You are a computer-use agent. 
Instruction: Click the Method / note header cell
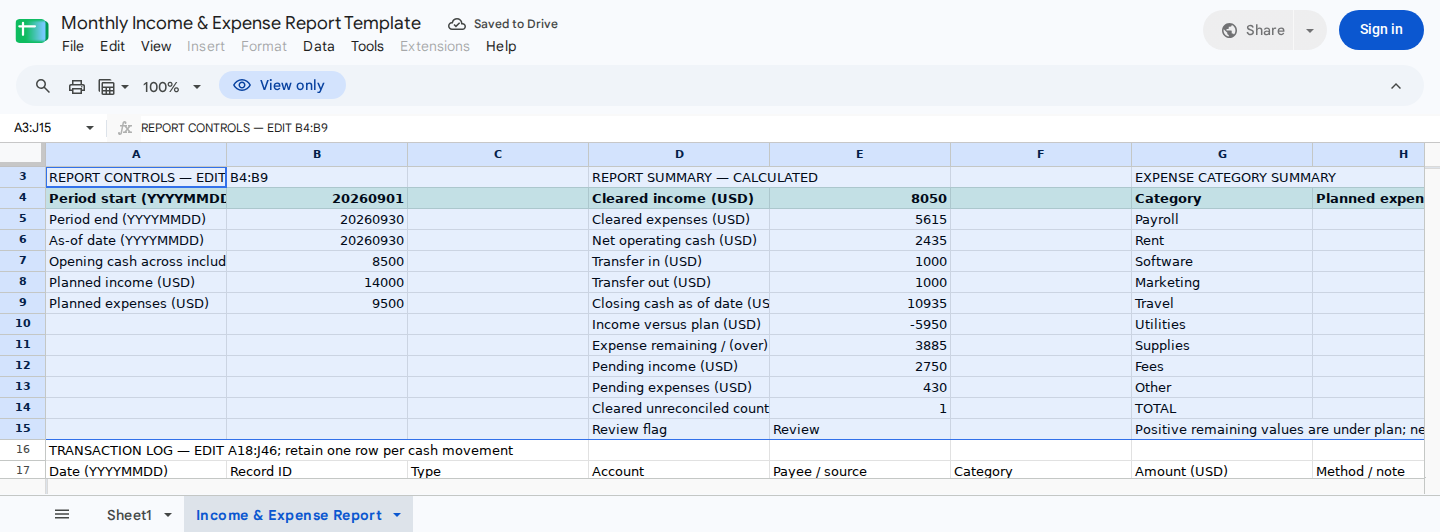(1368, 471)
